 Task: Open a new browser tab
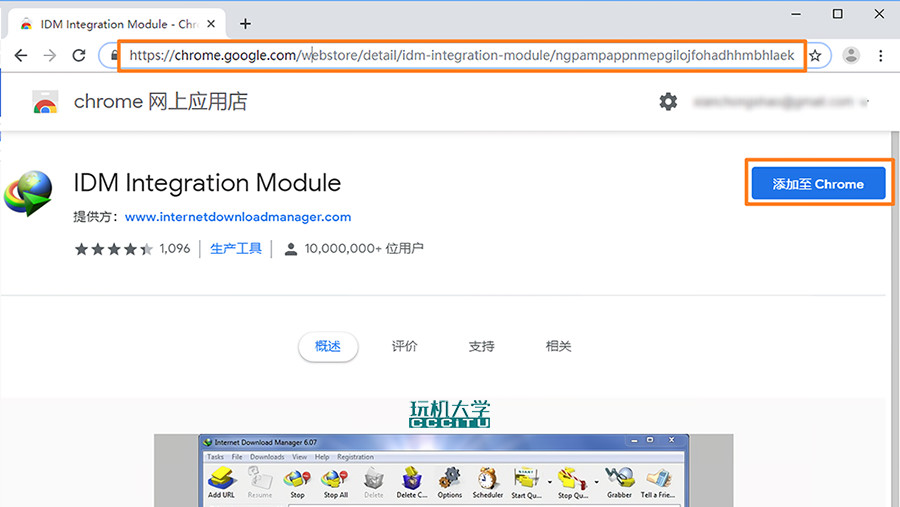(246, 23)
